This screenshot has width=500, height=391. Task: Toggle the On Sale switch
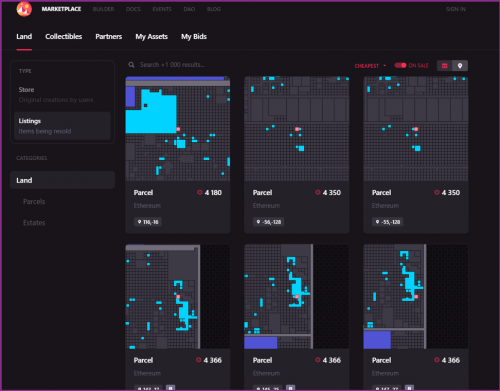[x=400, y=65]
